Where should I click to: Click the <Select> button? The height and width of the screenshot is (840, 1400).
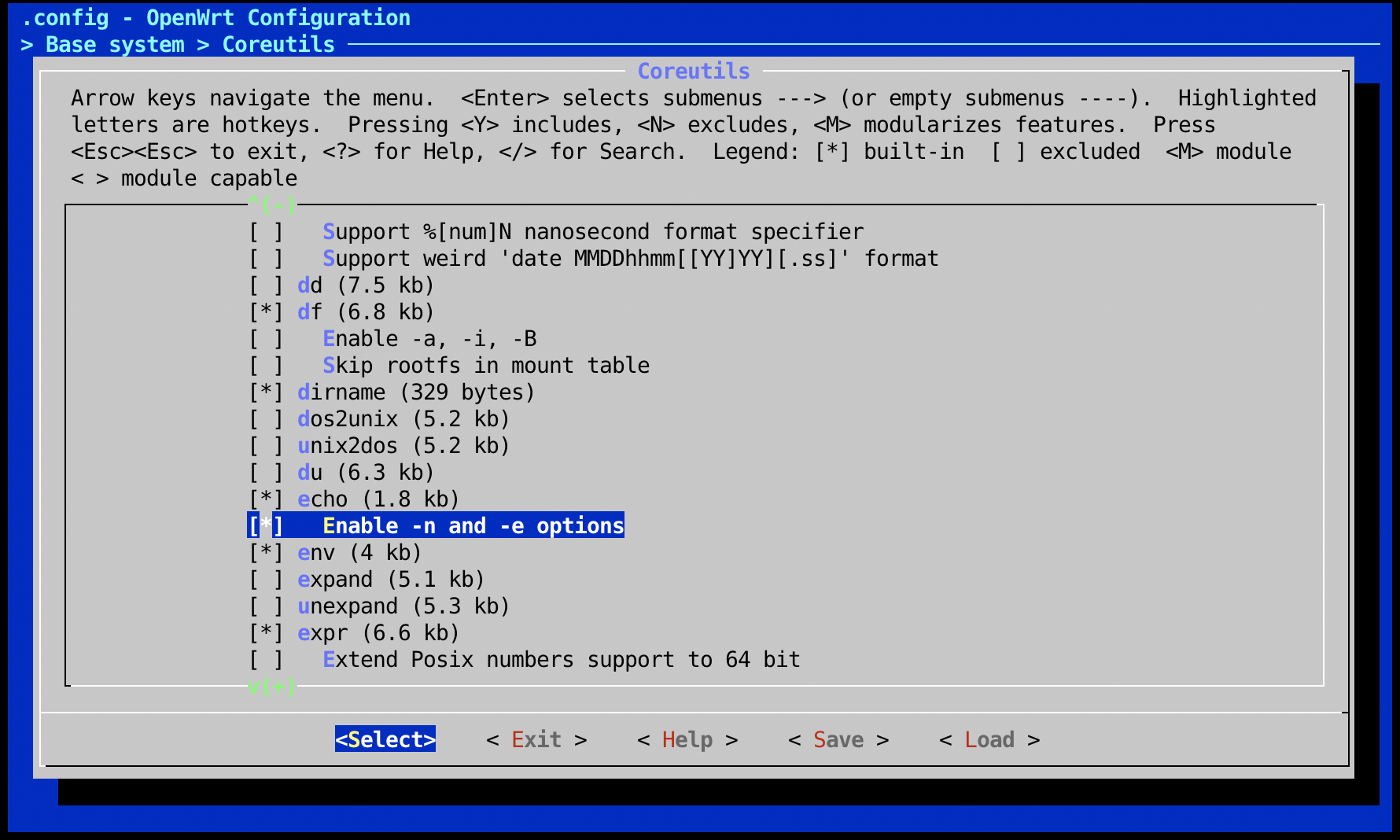coord(385,740)
